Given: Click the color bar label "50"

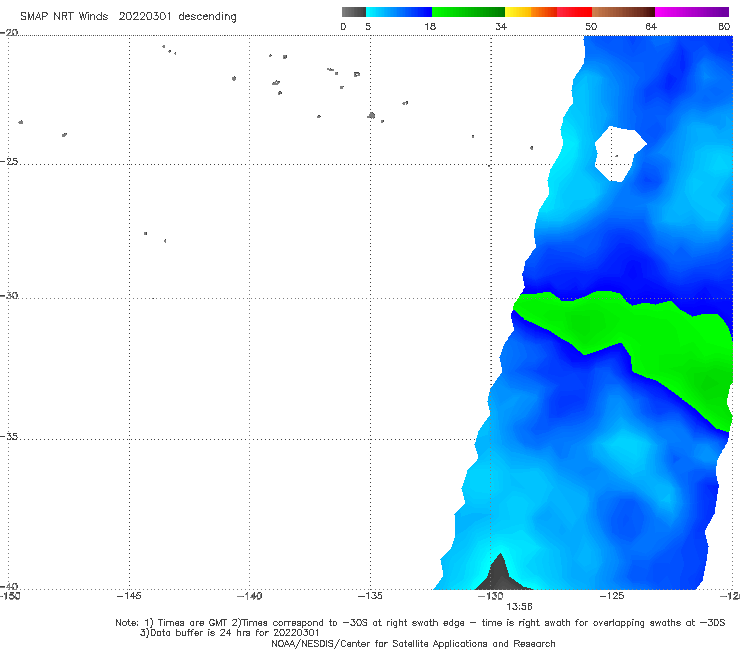Looking at the screenshot, I should point(591,26).
